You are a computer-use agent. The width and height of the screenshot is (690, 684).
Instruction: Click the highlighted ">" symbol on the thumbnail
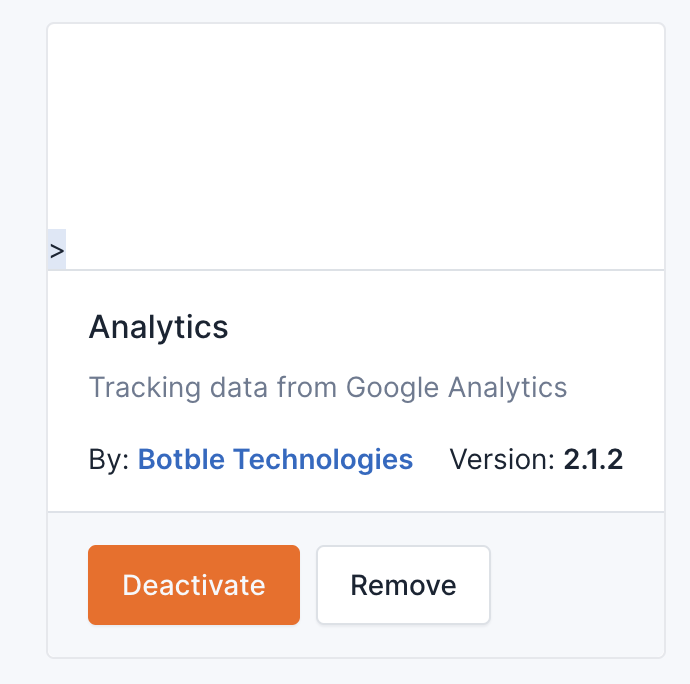57,250
